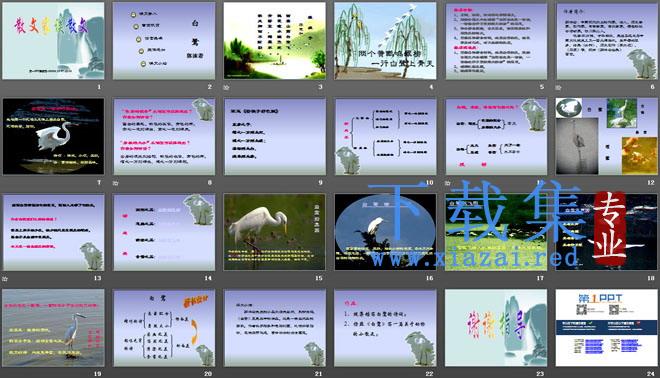Viewport: 660px width, 378px height.
Task: Select slide 16 with egret in blue oval
Action: pyautogui.click(x=385, y=232)
